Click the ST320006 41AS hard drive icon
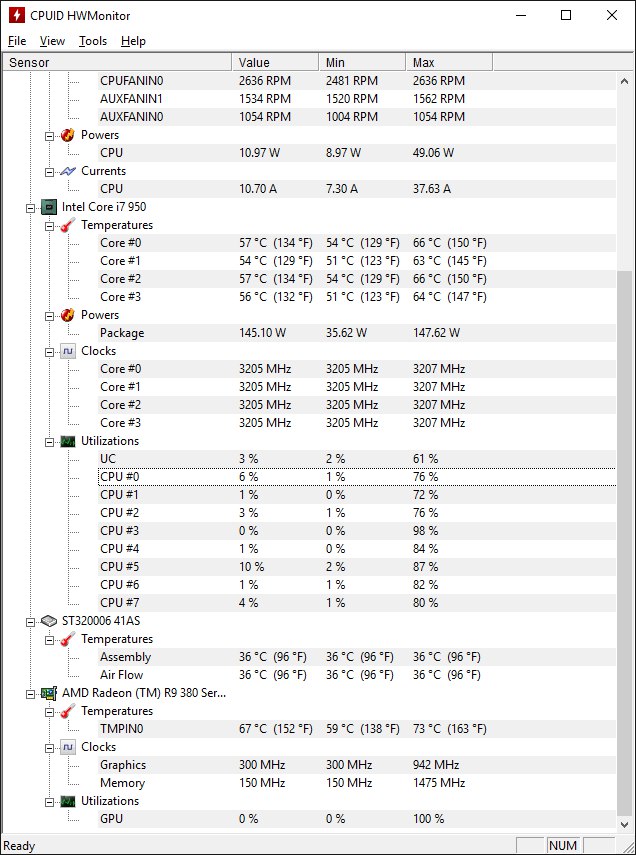The height and width of the screenshot is (855, 636). tap(48, 621)
